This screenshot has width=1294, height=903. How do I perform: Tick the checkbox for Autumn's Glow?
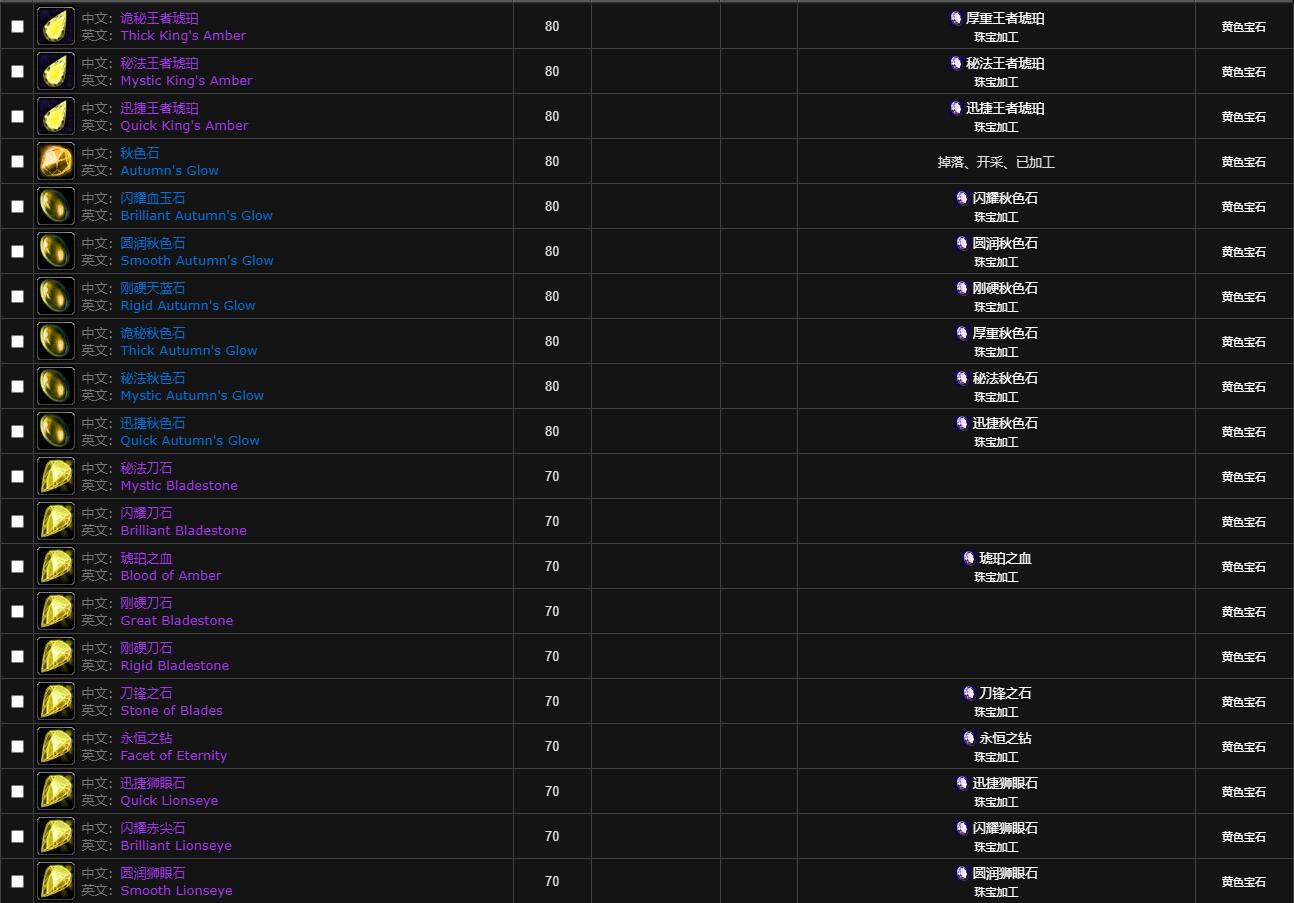(x=17, y=162)
